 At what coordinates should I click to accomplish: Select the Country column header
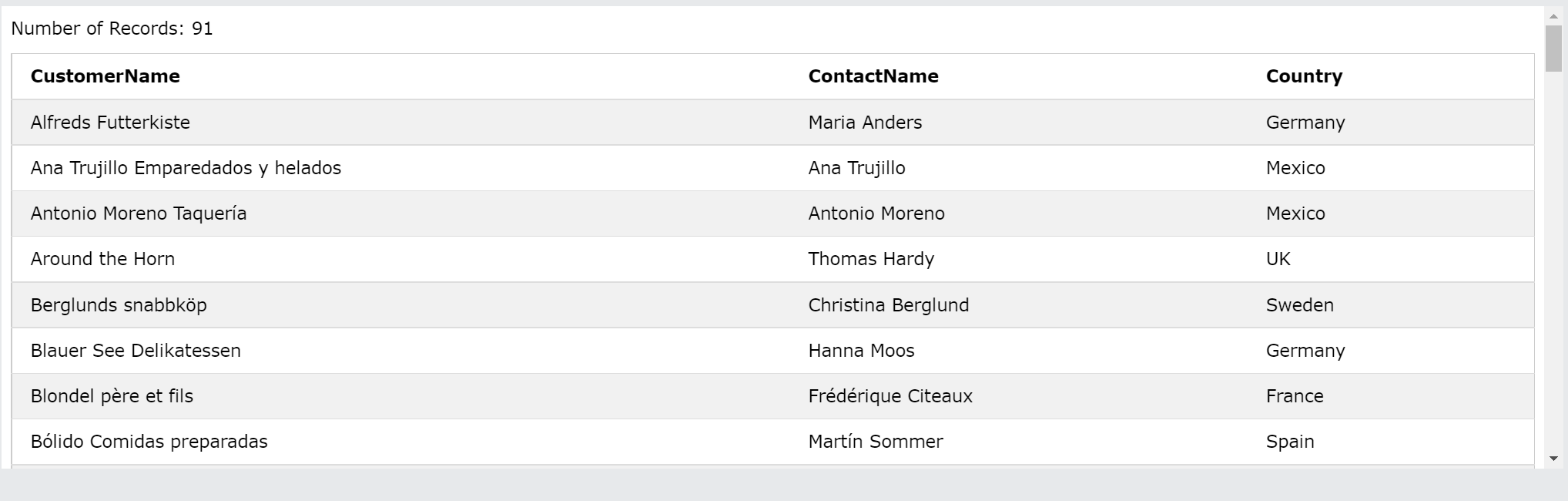tap(1304, 76)
